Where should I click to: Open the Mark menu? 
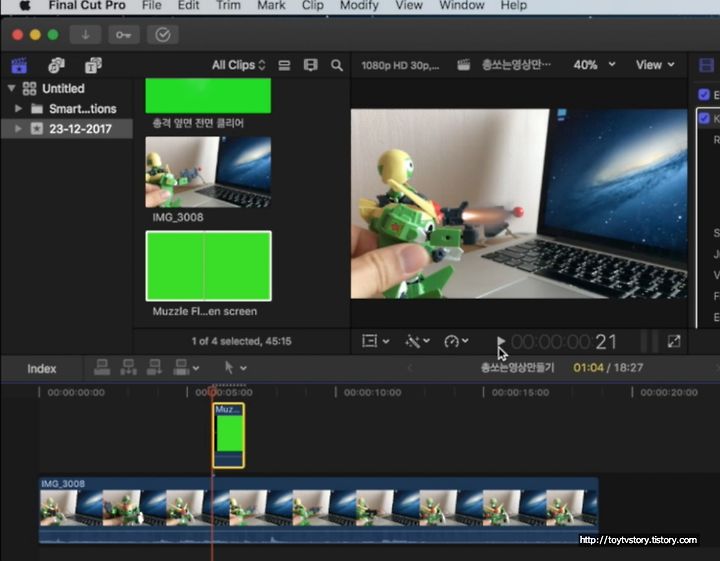[x=271, y=6]
